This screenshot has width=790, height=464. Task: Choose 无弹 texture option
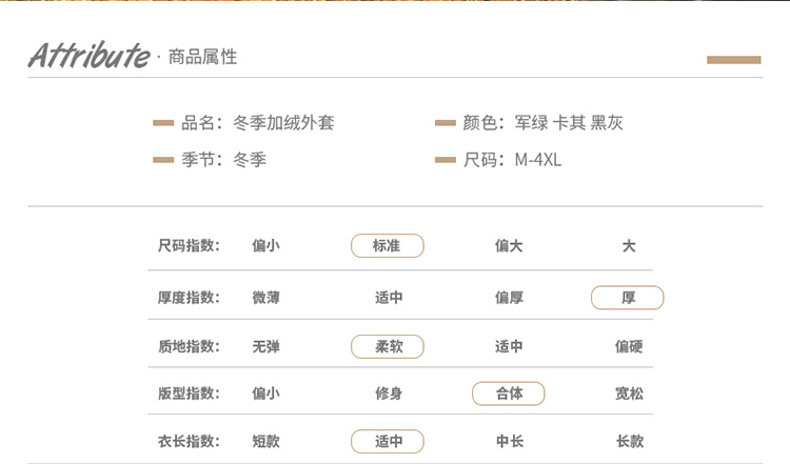pos(266,347)
